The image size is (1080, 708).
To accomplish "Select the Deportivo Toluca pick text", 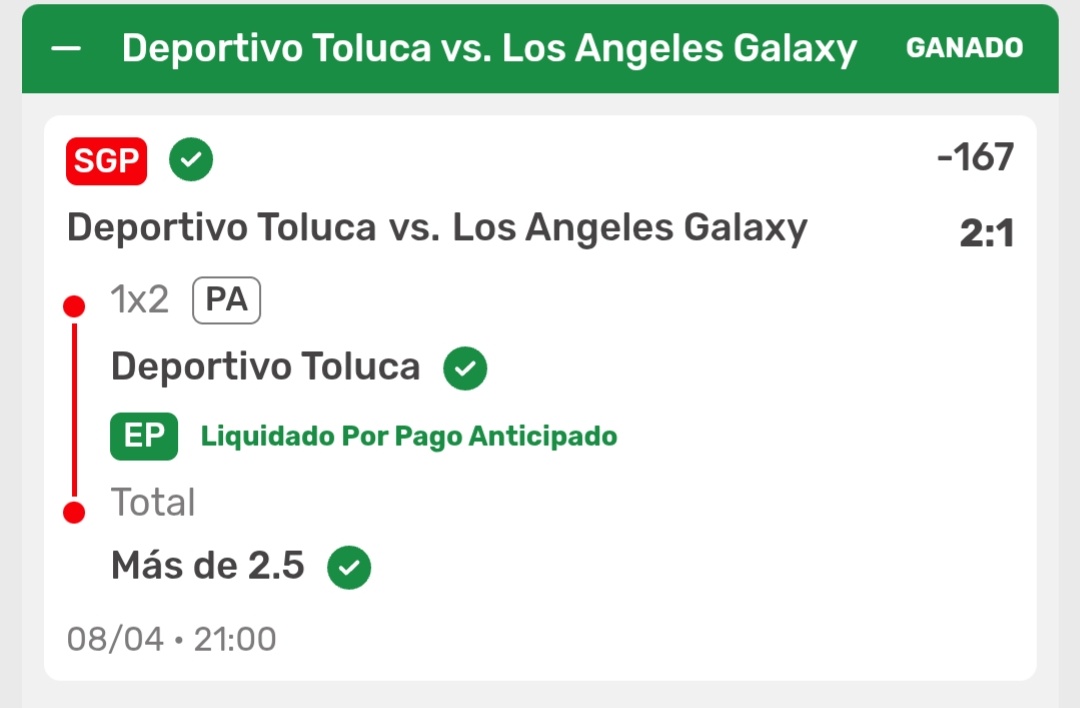I will coord(266,366).
